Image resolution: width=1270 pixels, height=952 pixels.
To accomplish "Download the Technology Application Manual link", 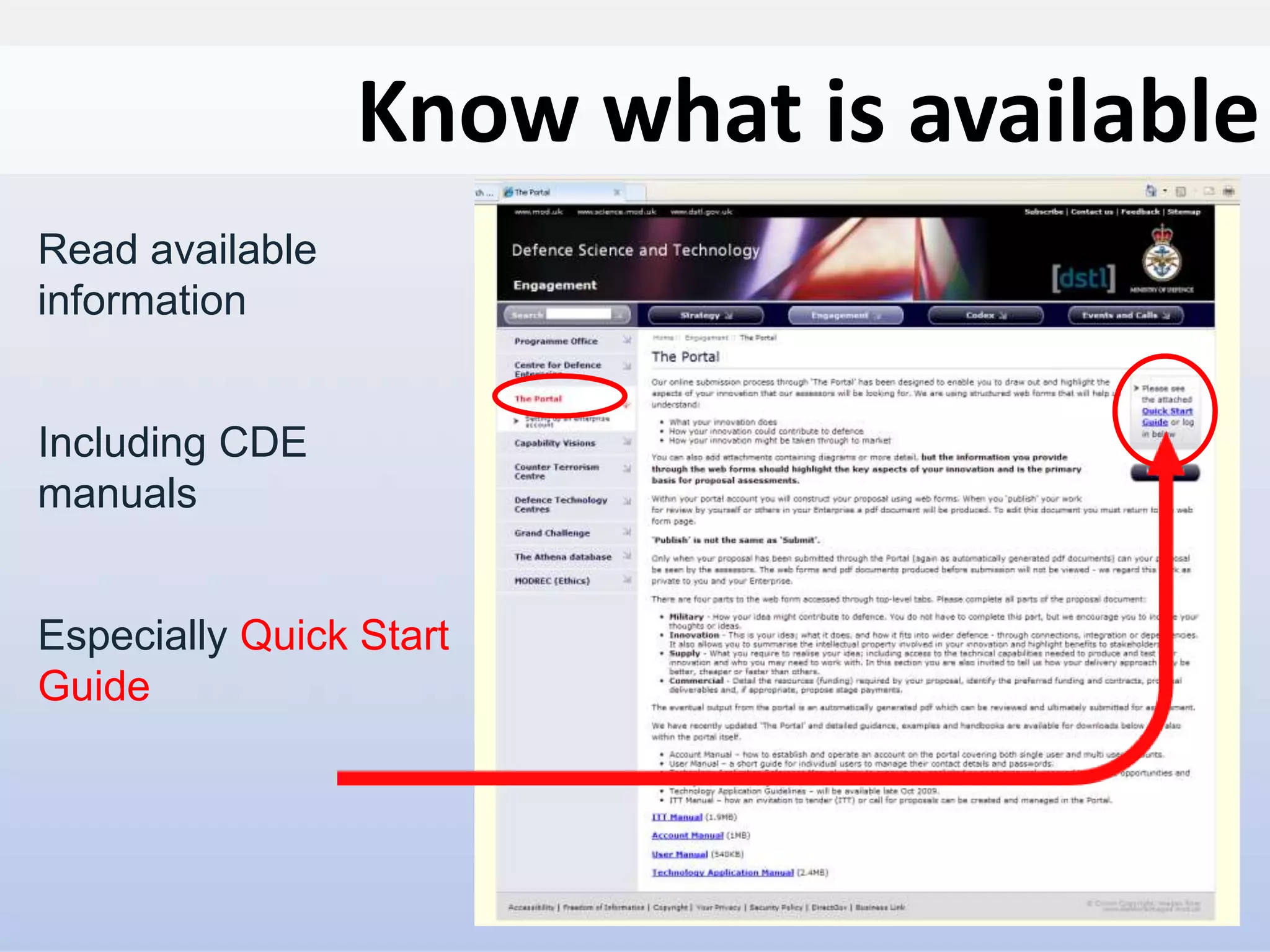I will pos(723,873).
